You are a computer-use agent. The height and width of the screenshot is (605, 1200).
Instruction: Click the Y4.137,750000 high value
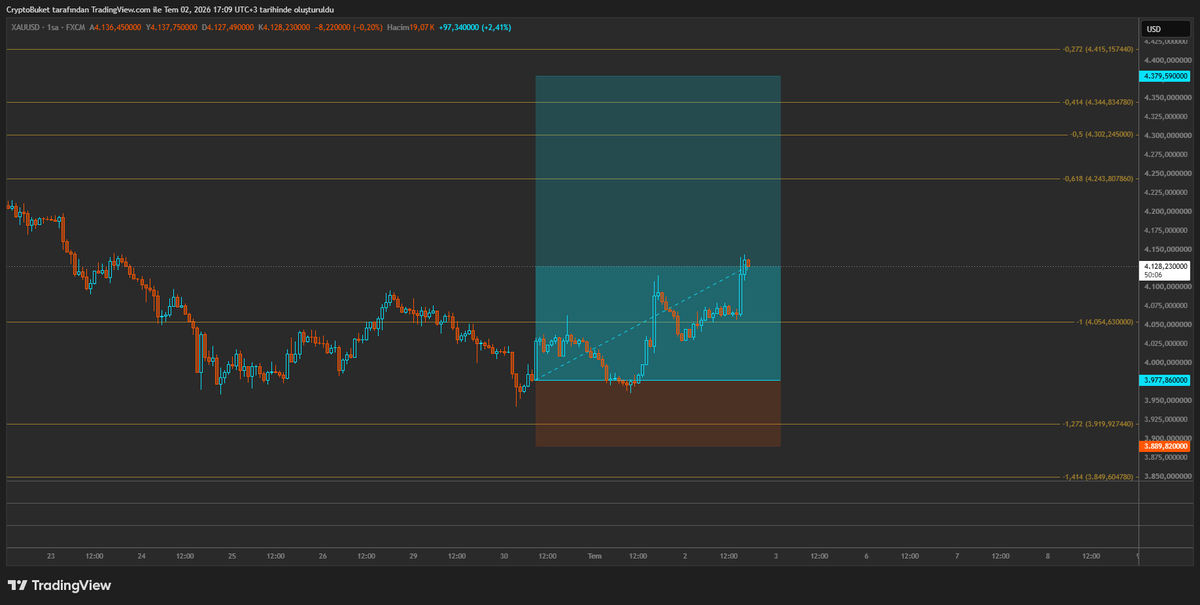(x=172, y=28)
